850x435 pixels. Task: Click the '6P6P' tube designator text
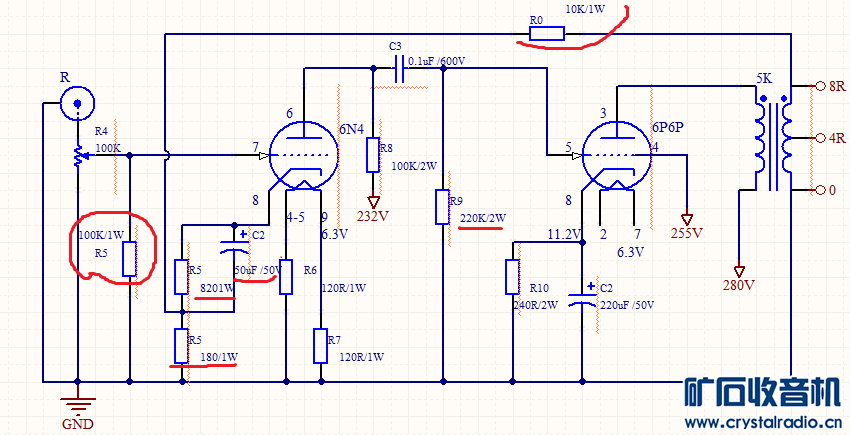(668, 128)
